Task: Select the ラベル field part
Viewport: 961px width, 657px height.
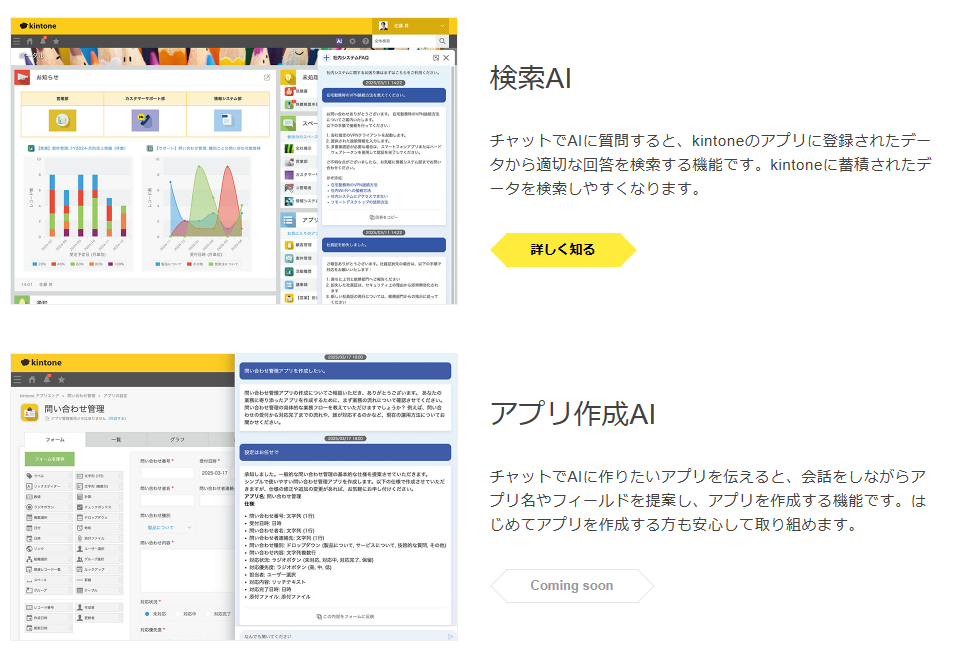Action: tap(49, 476)
